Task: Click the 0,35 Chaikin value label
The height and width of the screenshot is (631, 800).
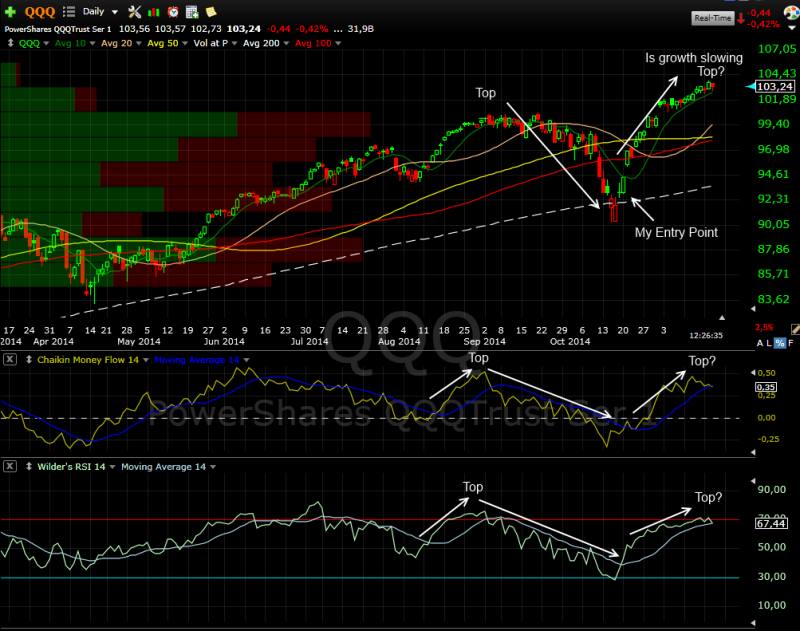Action: tap(766, 387)
